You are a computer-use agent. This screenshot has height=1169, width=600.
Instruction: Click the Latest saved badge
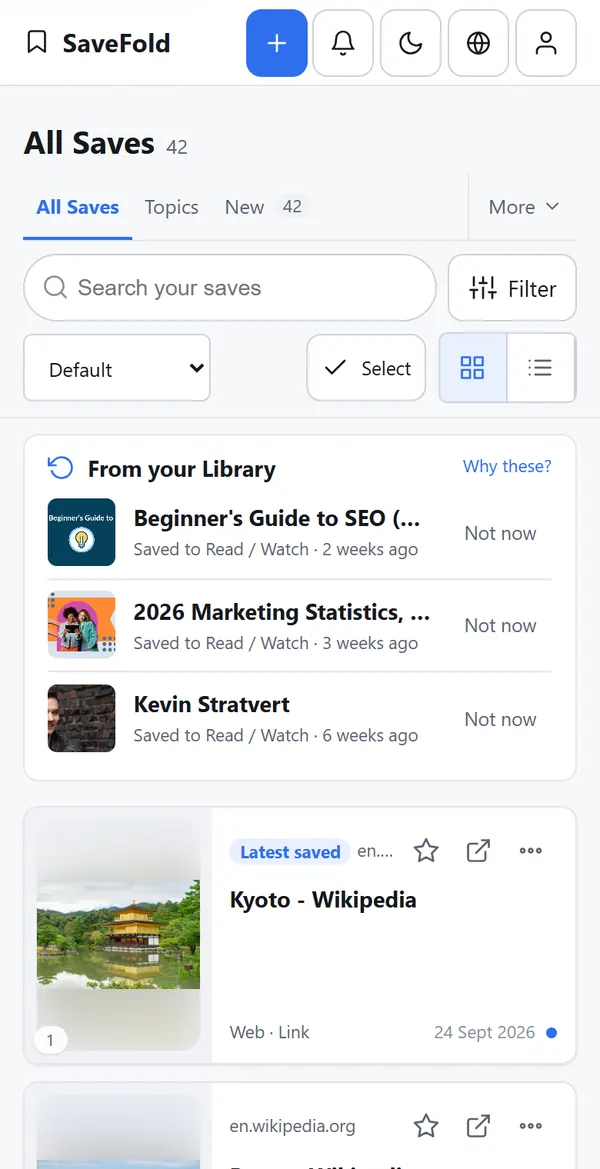click(x=290, y=851)
